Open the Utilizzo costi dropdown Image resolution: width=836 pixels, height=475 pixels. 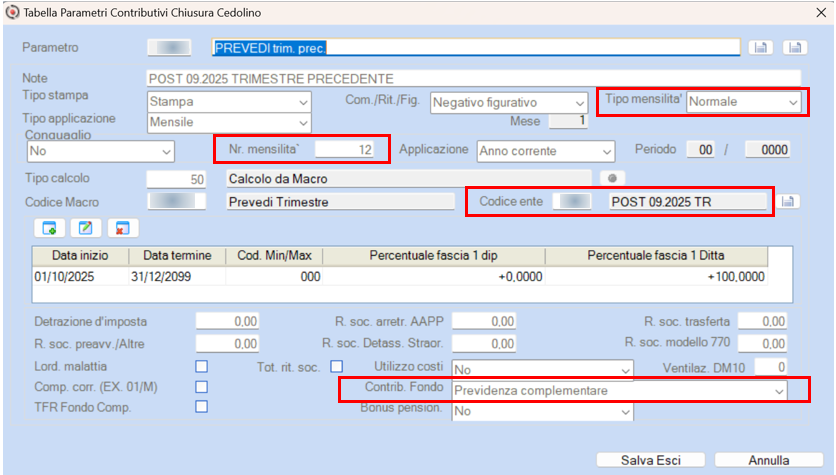pyautogui.click(x=543, y=369)
